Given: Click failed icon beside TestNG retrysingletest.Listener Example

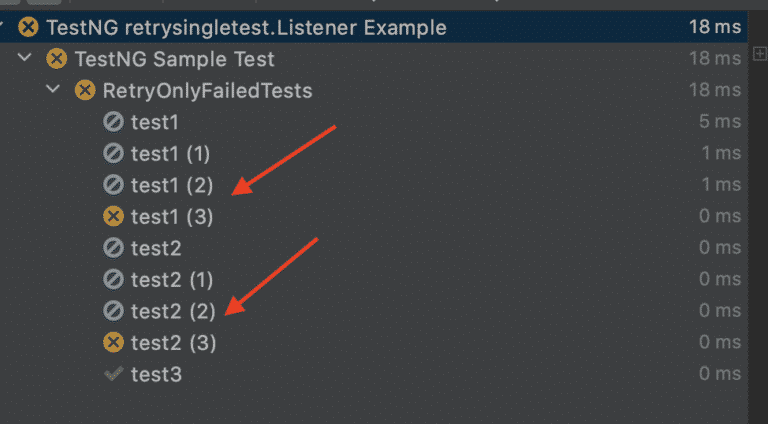Looking at the screenshot, I should click(x=28, y=27).
